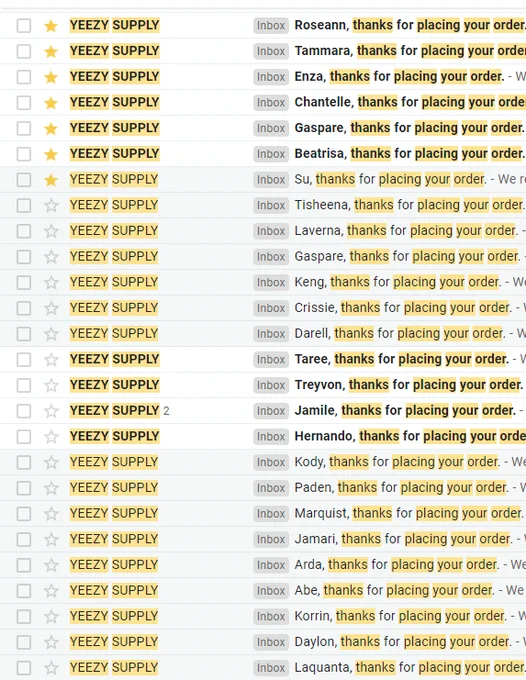This screenshot has height=680, width=526.
Task: Open 'Arda, thanks for placing your order'
Action: point(397,565)
